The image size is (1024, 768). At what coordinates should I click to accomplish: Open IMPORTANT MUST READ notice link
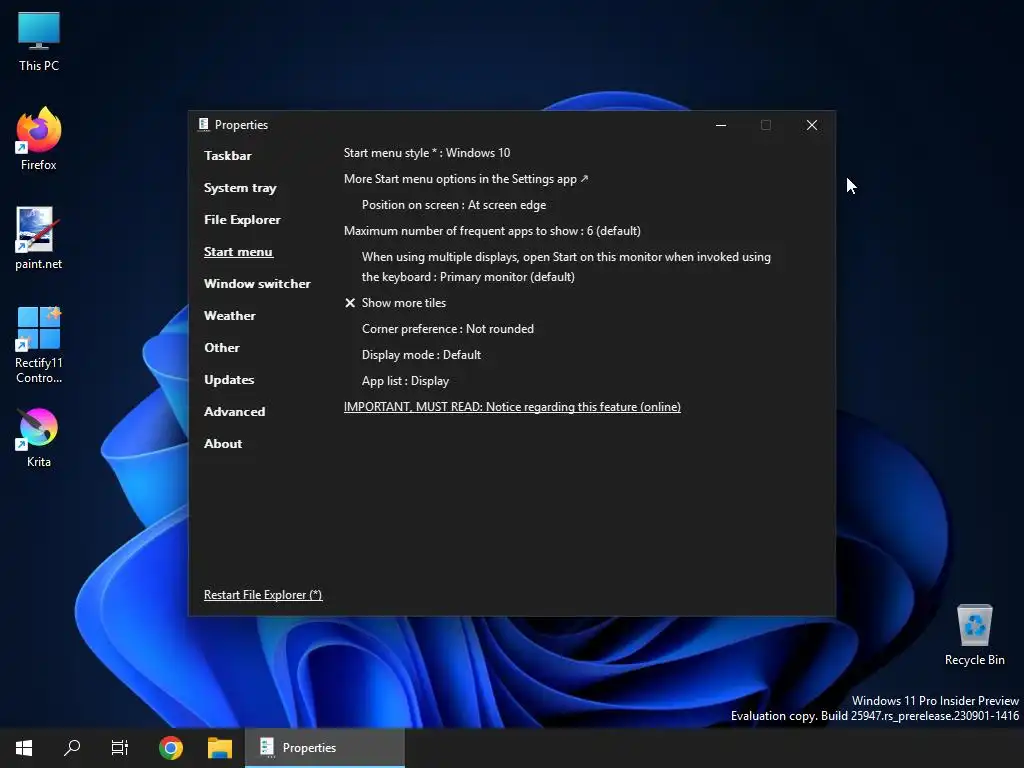click(512, 407)
